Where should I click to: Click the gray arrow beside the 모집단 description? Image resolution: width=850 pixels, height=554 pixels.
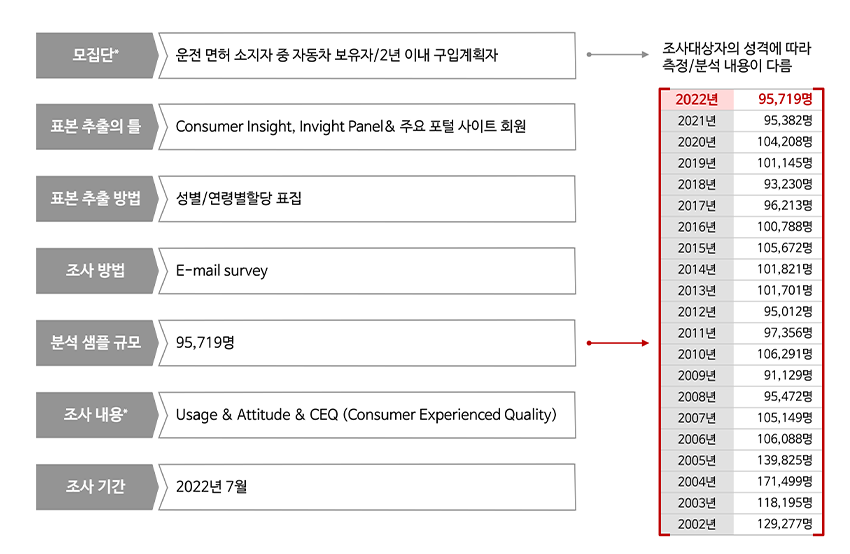[617, 55]
